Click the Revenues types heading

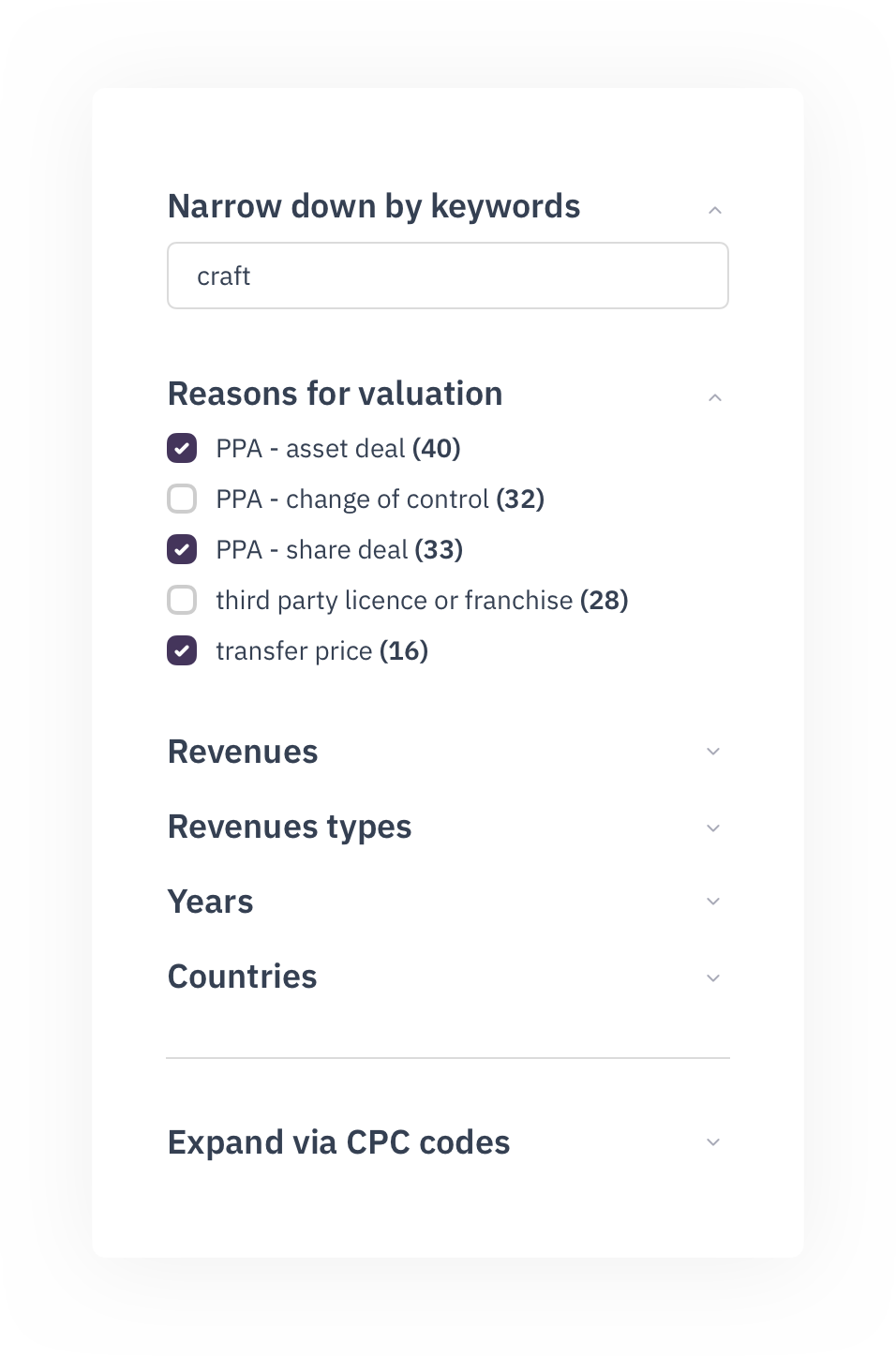289,827
